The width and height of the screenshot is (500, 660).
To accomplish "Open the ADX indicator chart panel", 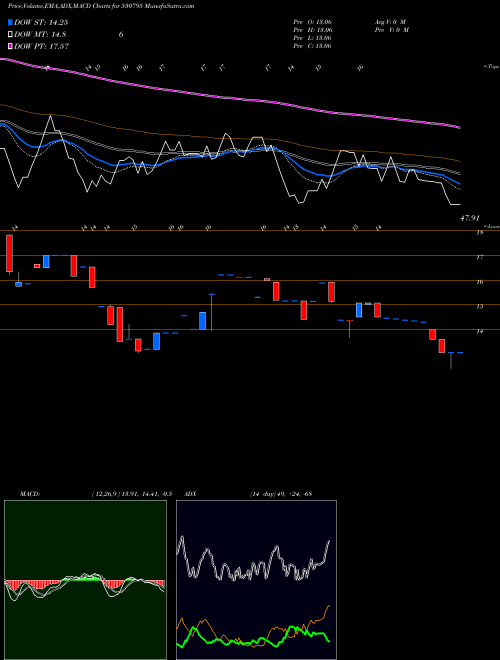I will coord(256,580).
